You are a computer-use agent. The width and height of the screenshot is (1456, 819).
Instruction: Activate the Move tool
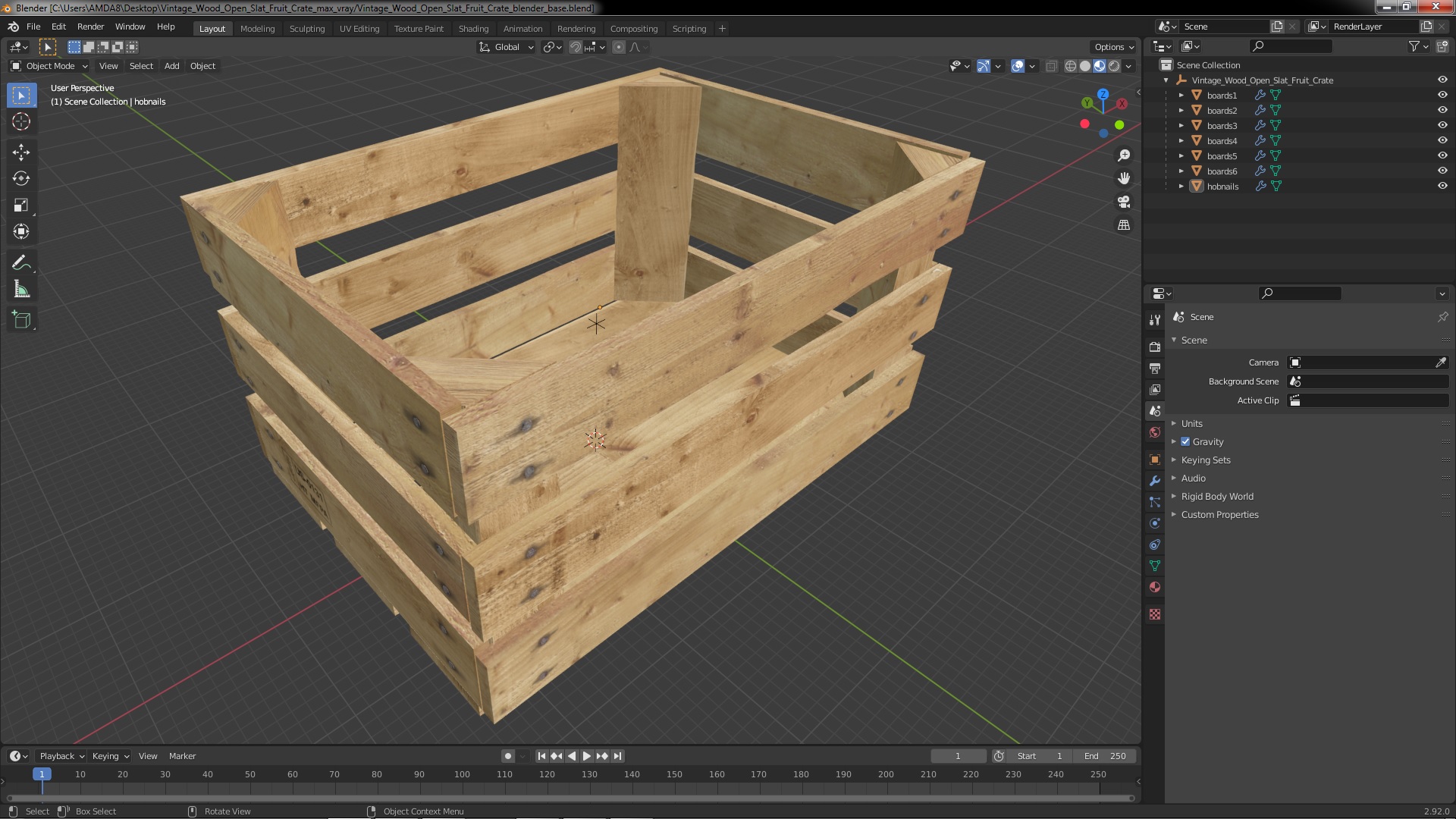pyautogui.click(x=21, y=152)
